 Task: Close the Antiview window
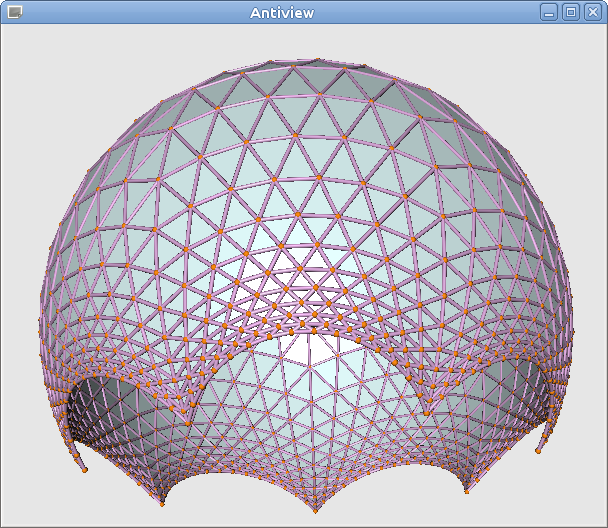coord(593,12)
